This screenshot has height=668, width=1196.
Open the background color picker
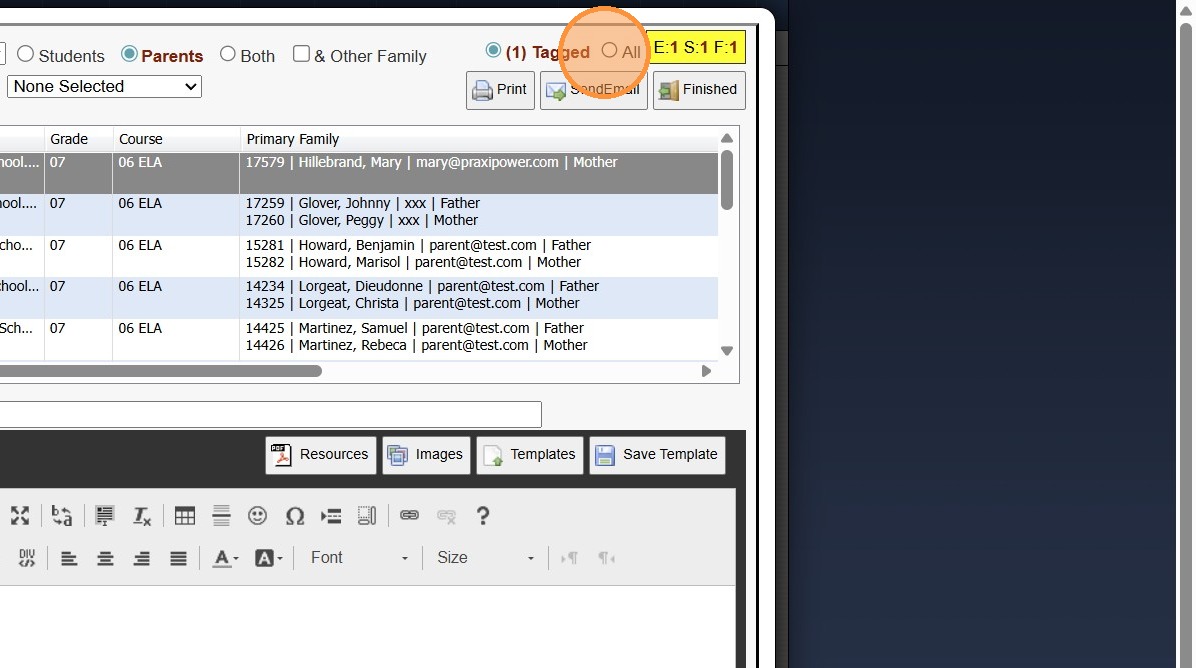point(268,559)
